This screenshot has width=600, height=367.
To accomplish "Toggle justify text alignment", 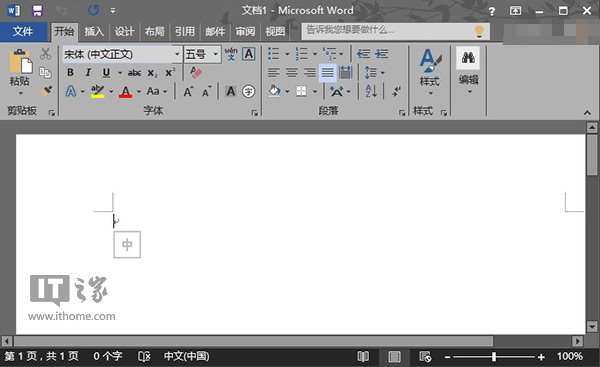I will (328, 72).
